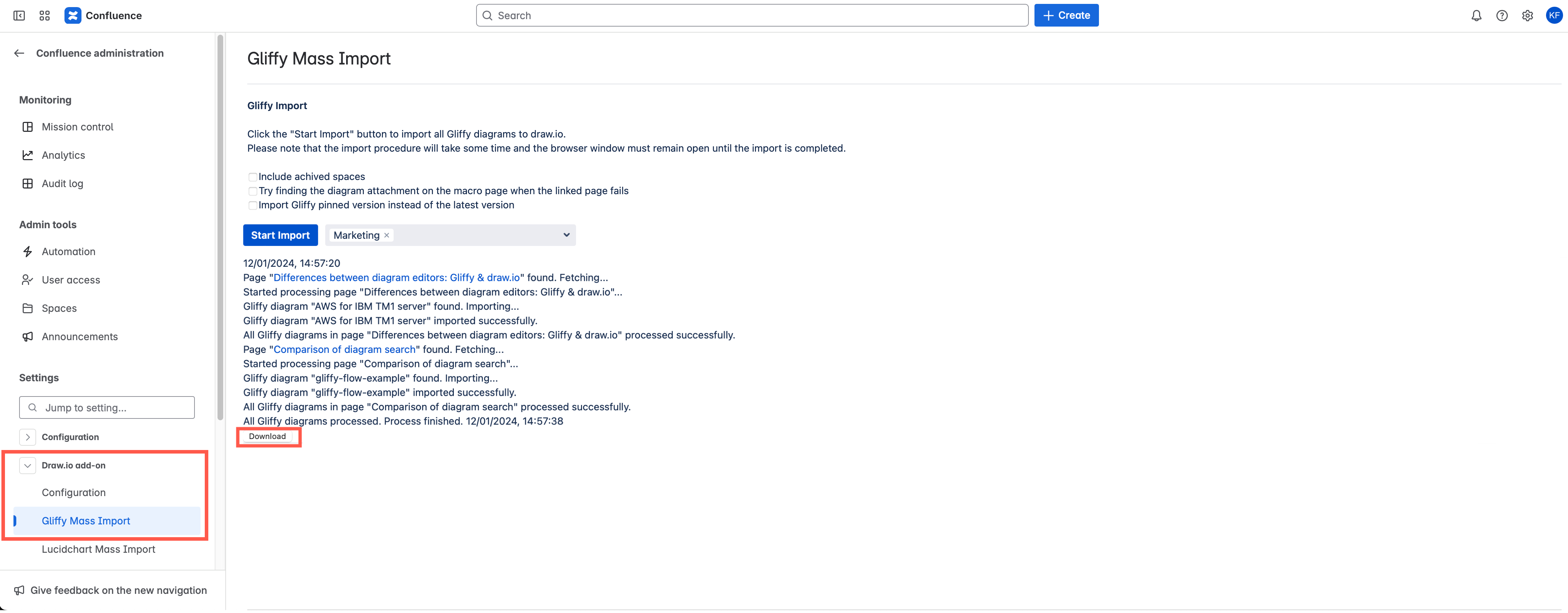1568x613 pixels.
Task: Open the app switcher grid
Action: 44,15
